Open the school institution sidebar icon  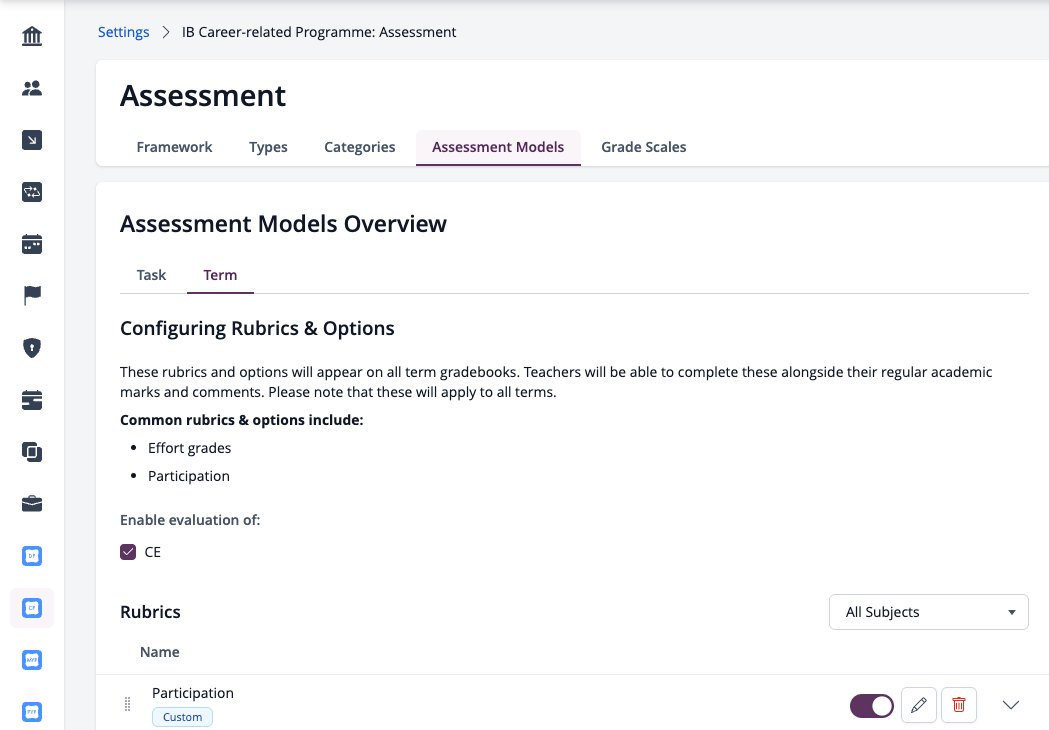pyautogui.click(x=31, y=35)
